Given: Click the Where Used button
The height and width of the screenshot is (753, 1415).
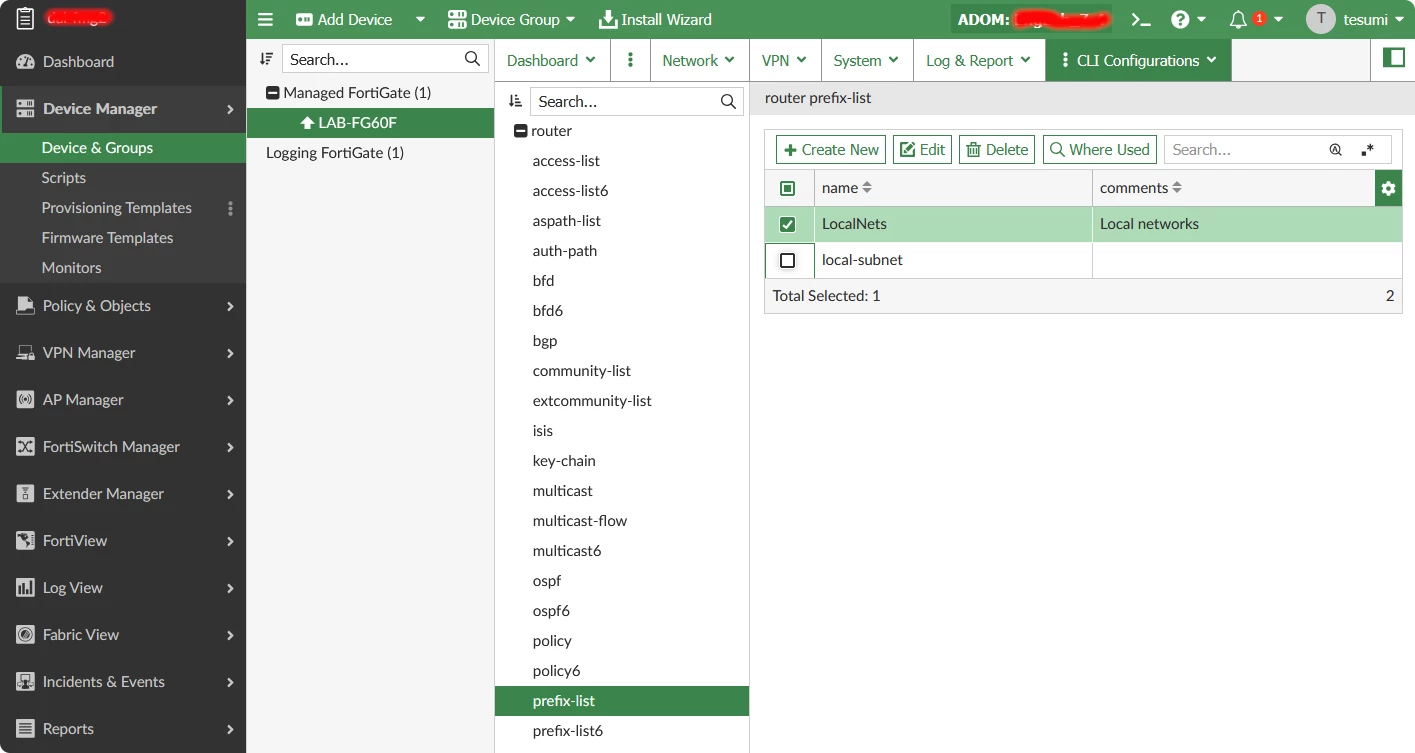Looking at the screenshot, I should 1100,150.
